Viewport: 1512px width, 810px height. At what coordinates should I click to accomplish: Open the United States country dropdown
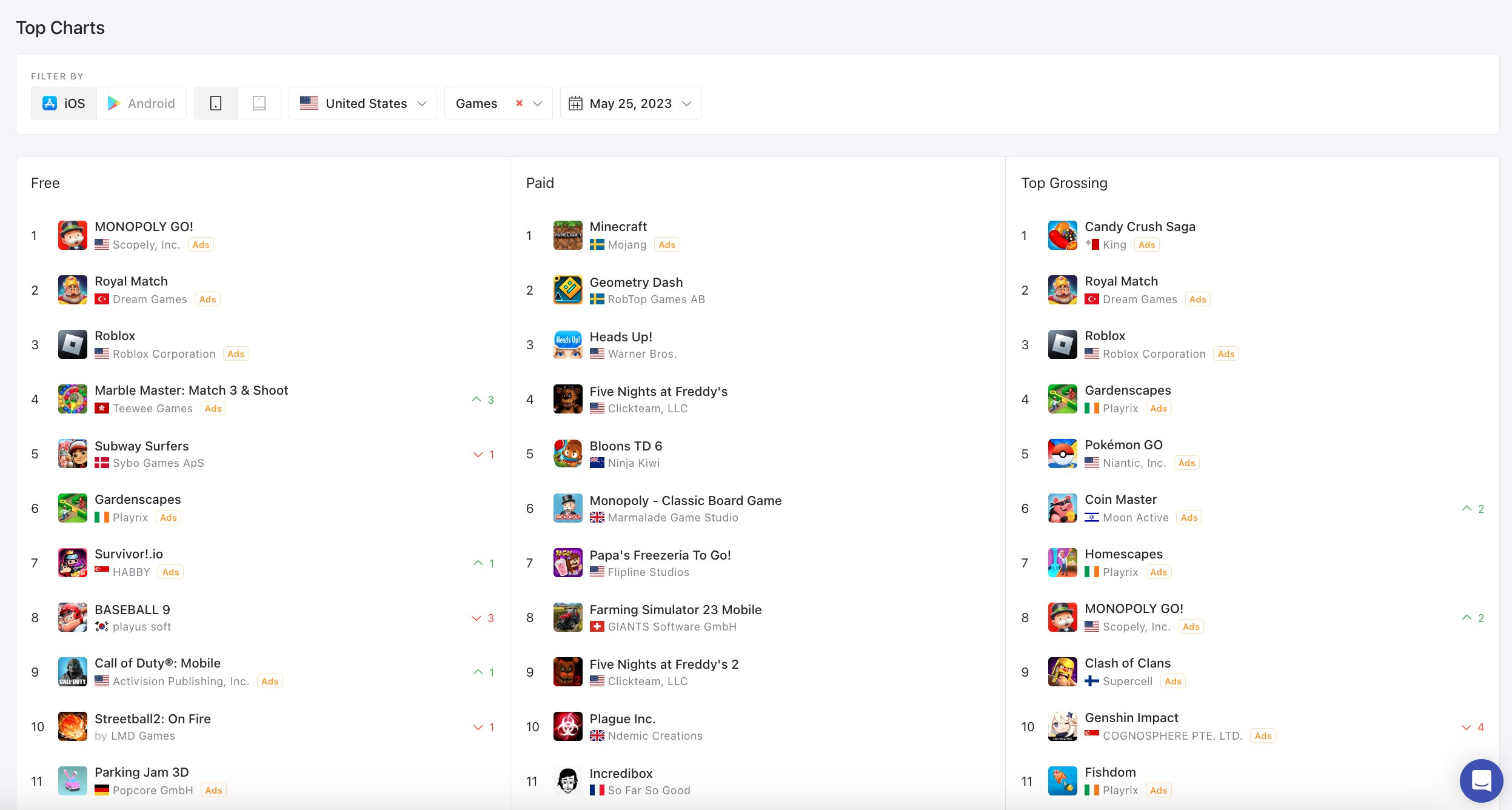[363, 103]
